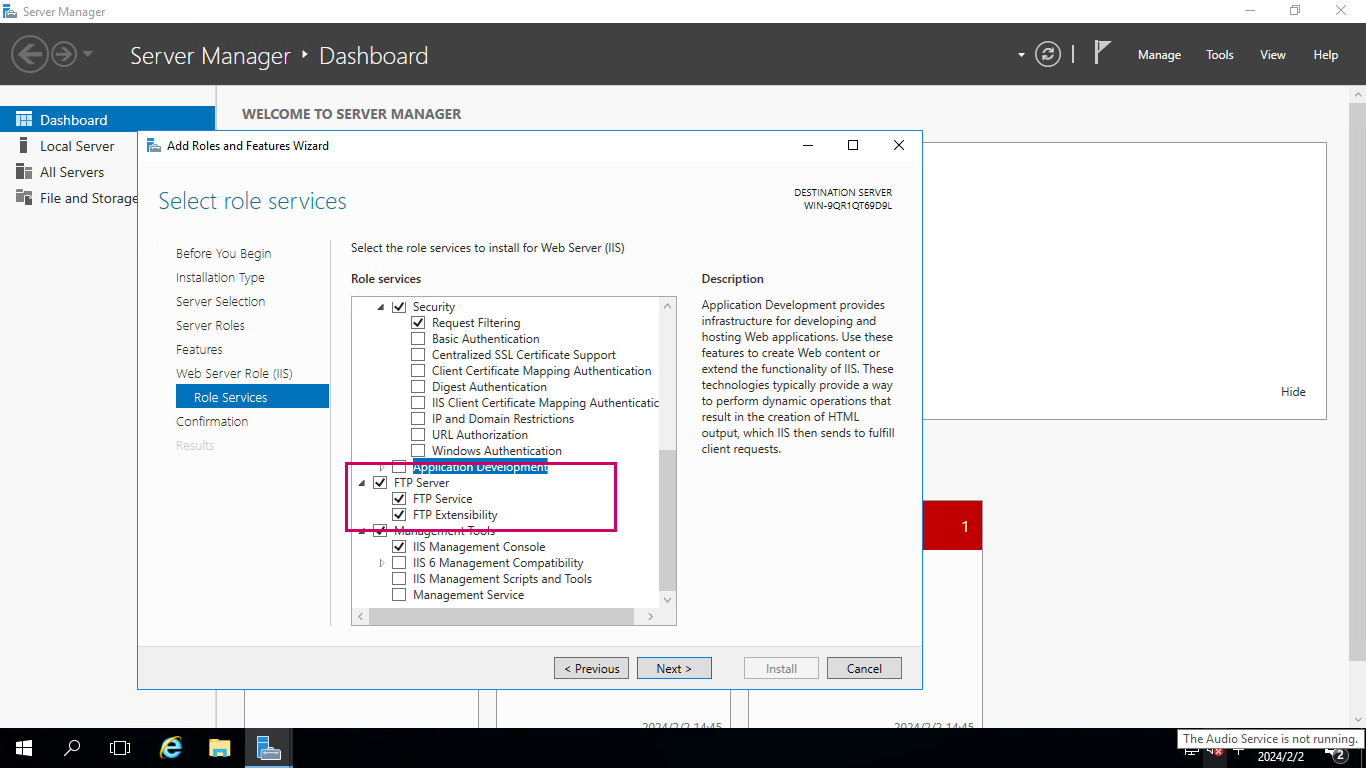The width and height of the screenshot is (1366, 768).
Task: Select the Application Development role service
Action: [x=480, y=467]
